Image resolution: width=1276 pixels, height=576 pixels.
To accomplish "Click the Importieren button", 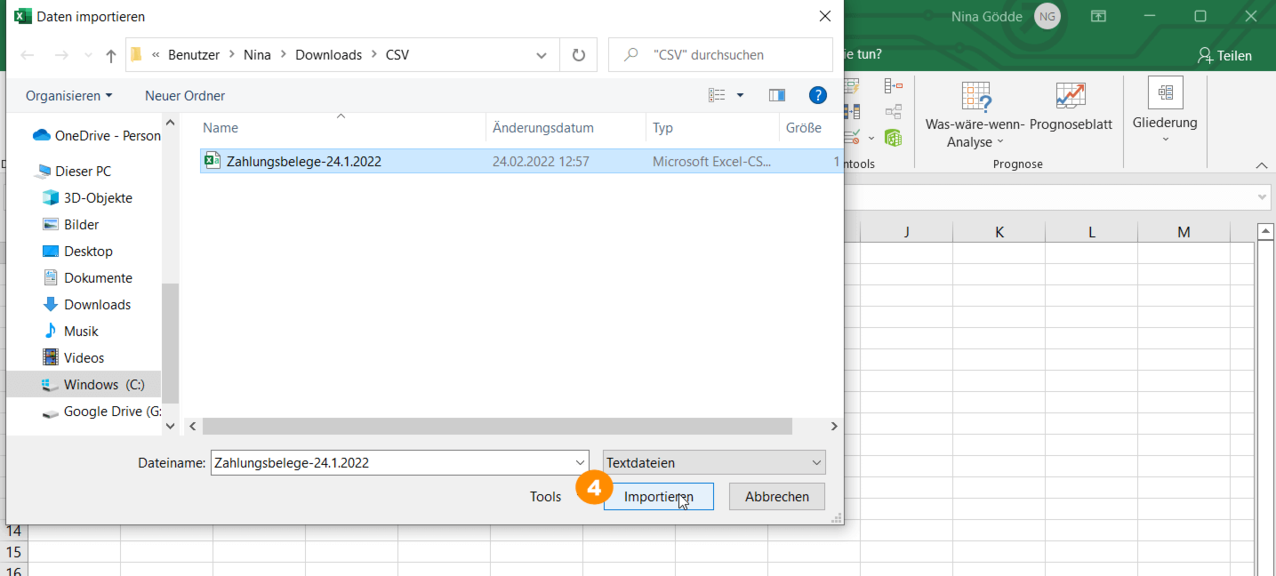I will click(659, 497).
